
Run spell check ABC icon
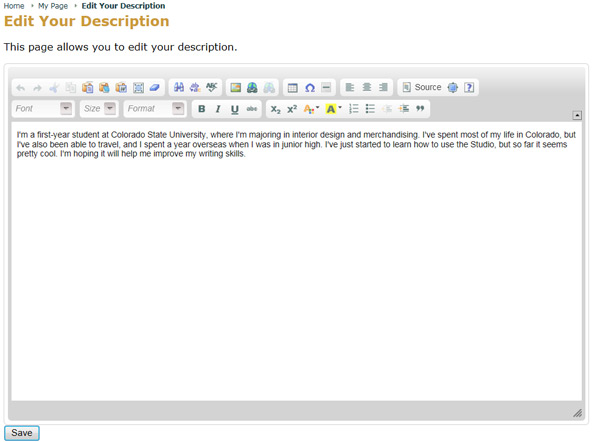click(211, 88)
